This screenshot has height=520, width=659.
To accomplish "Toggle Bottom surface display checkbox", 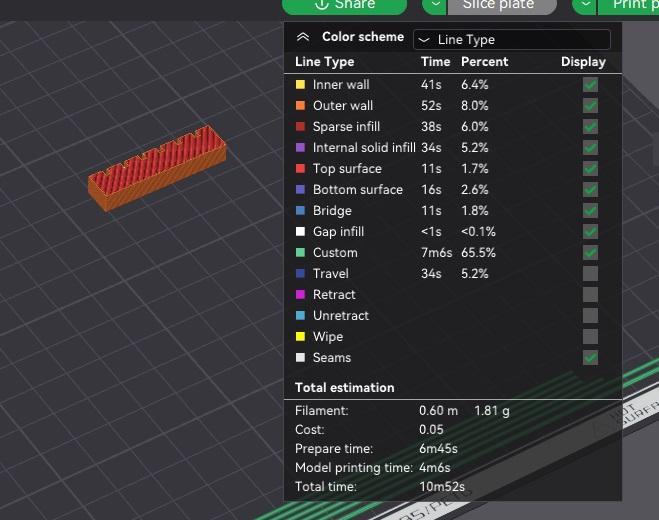I will (590, 190).
